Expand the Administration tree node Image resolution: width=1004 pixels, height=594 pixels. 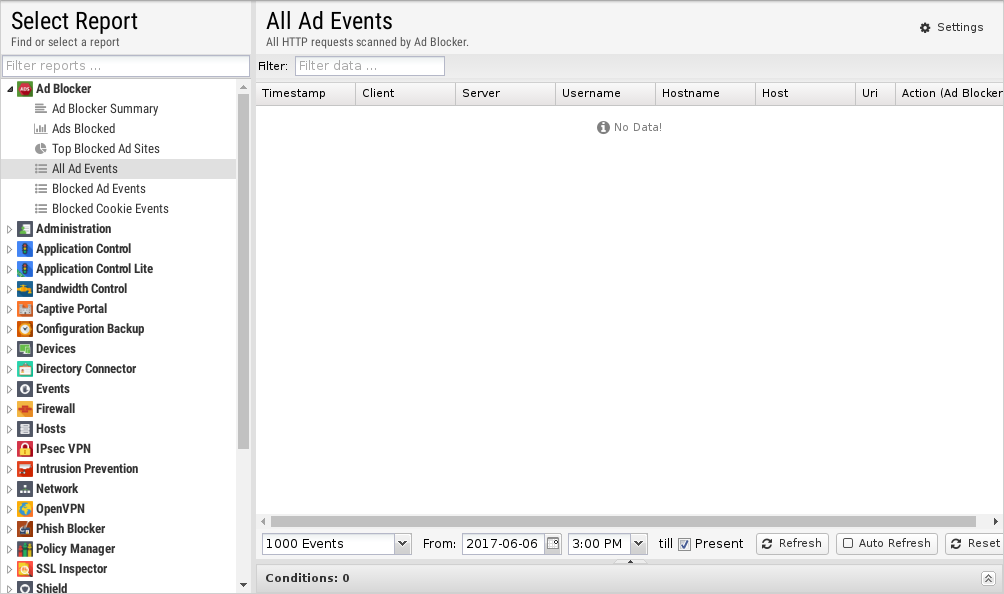click(10, 229)
